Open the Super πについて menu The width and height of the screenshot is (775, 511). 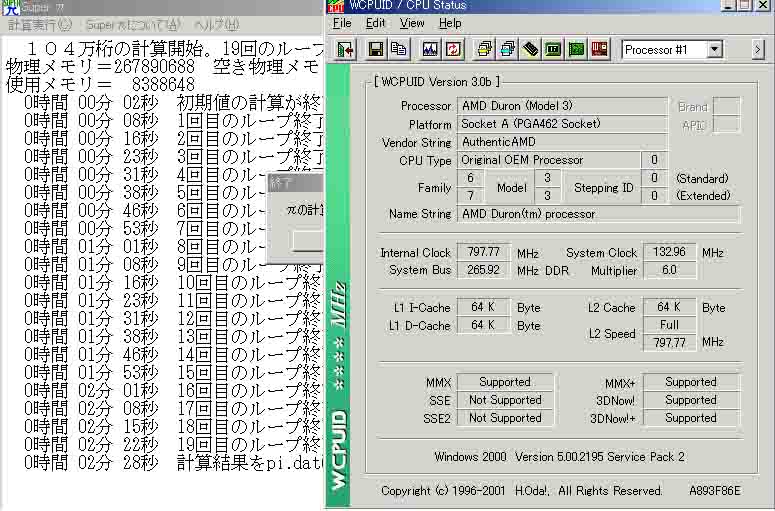[133, 25]
